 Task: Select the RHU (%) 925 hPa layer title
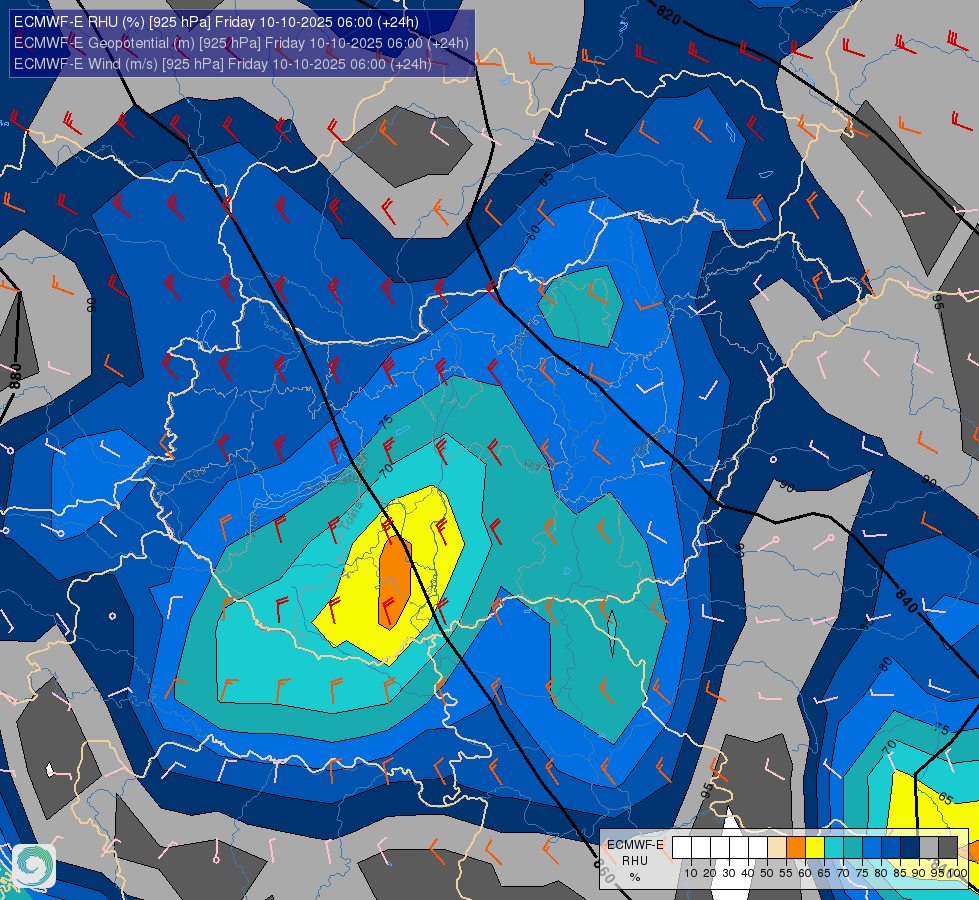click(x=216, y=22)
